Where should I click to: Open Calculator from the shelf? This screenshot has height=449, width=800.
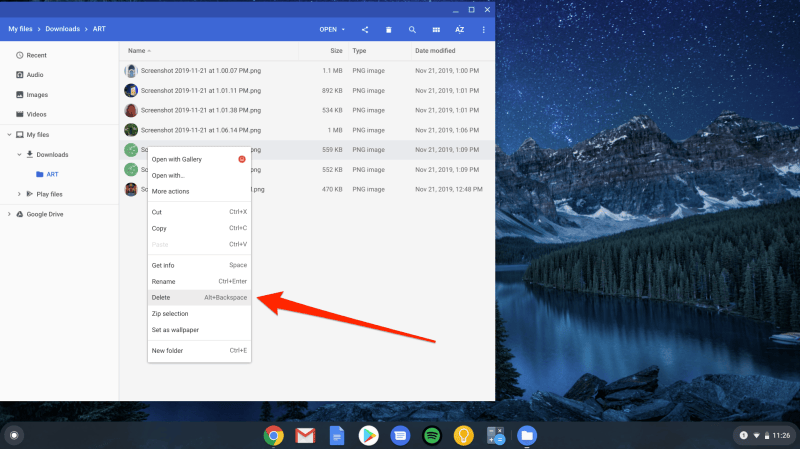(x=495, y=436)
